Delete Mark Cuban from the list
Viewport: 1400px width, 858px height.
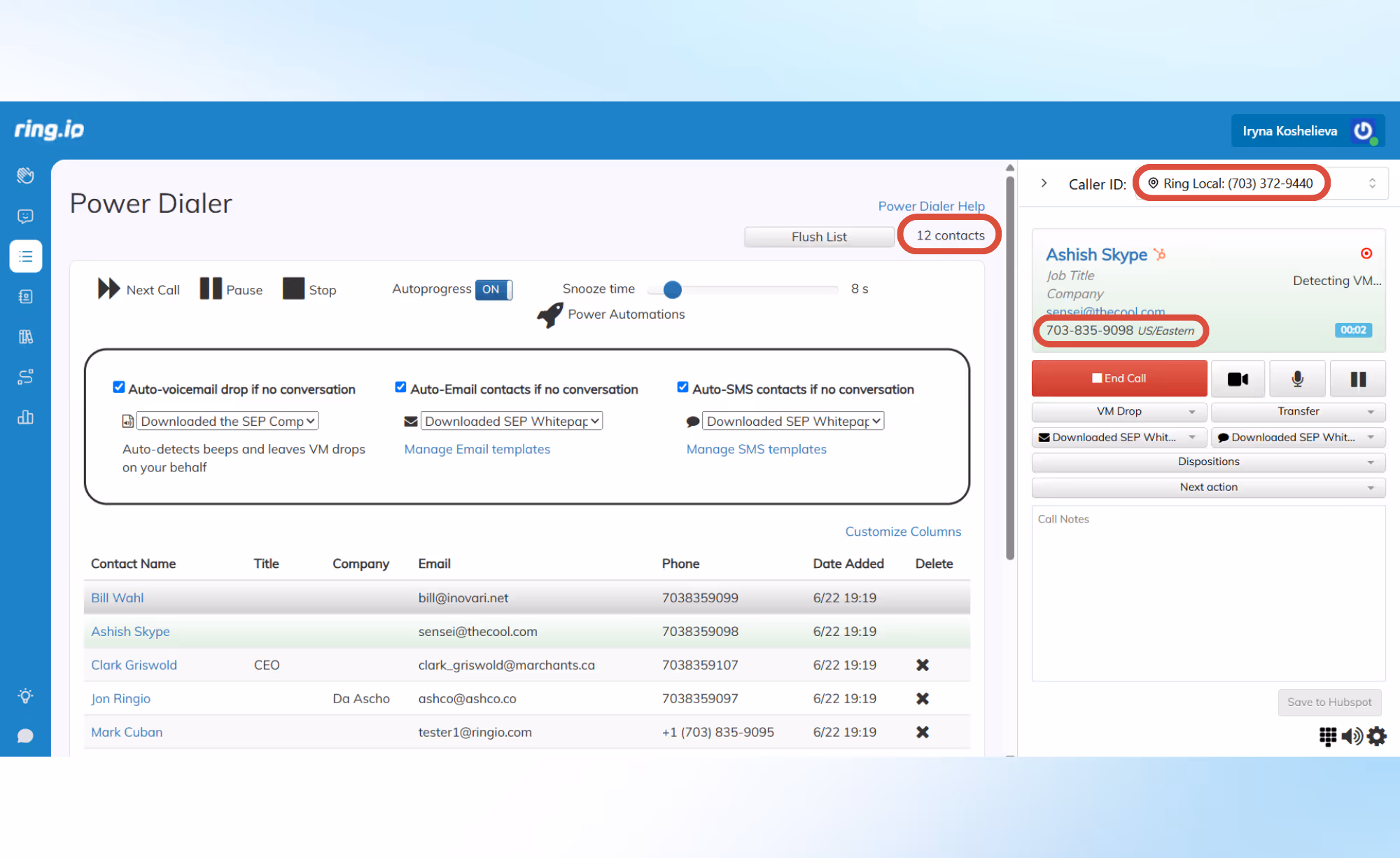point(923,732)
